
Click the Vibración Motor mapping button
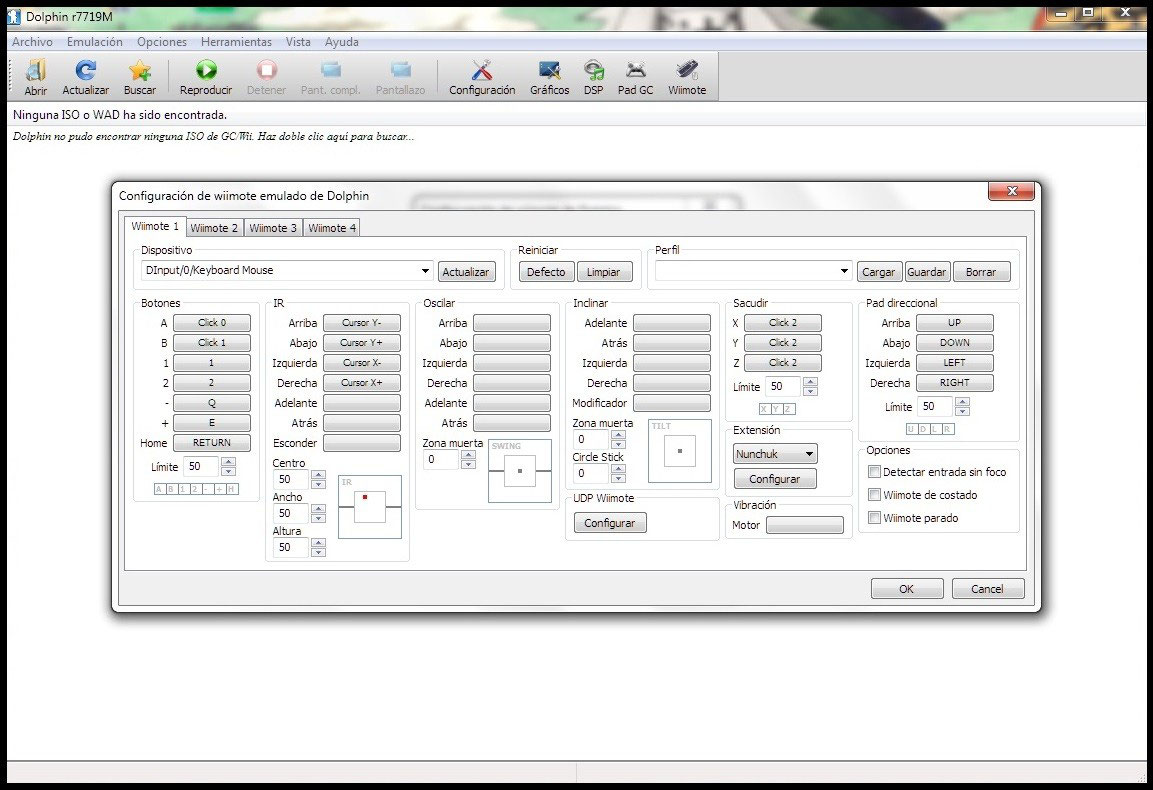tap(804, 525)
